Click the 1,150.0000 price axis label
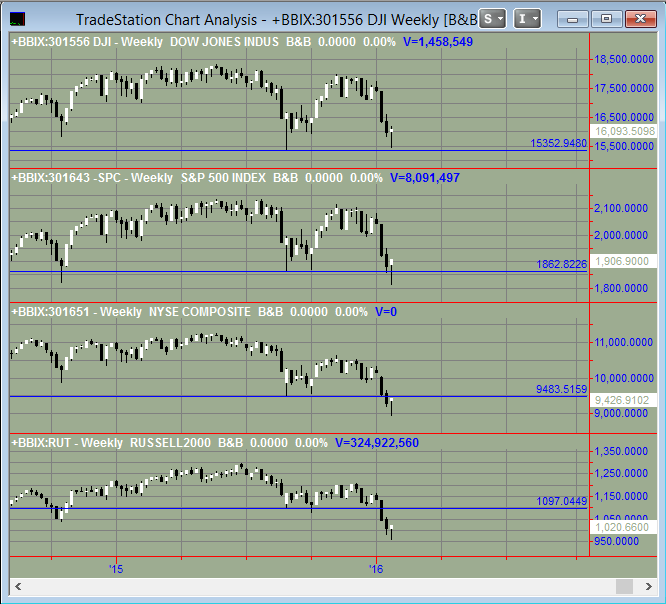This screenshot has width=666, height=604. pyautogui.click(x=621, y=496)
